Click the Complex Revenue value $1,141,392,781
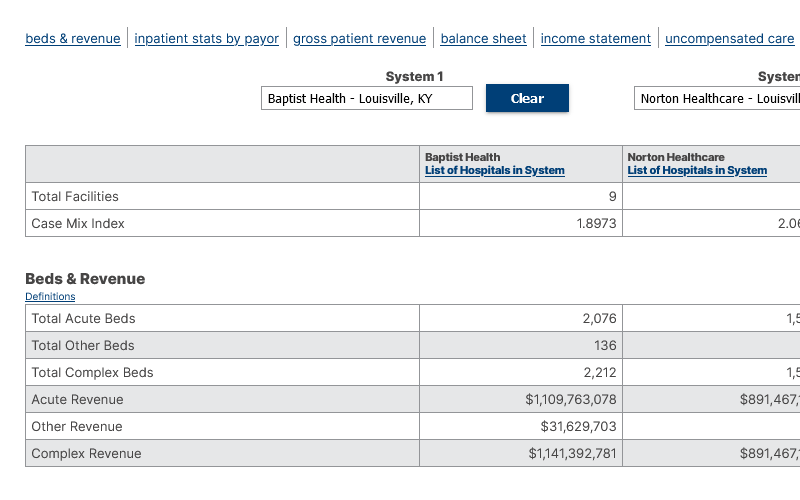Screen dimensions: 800x500 (572, 454)
